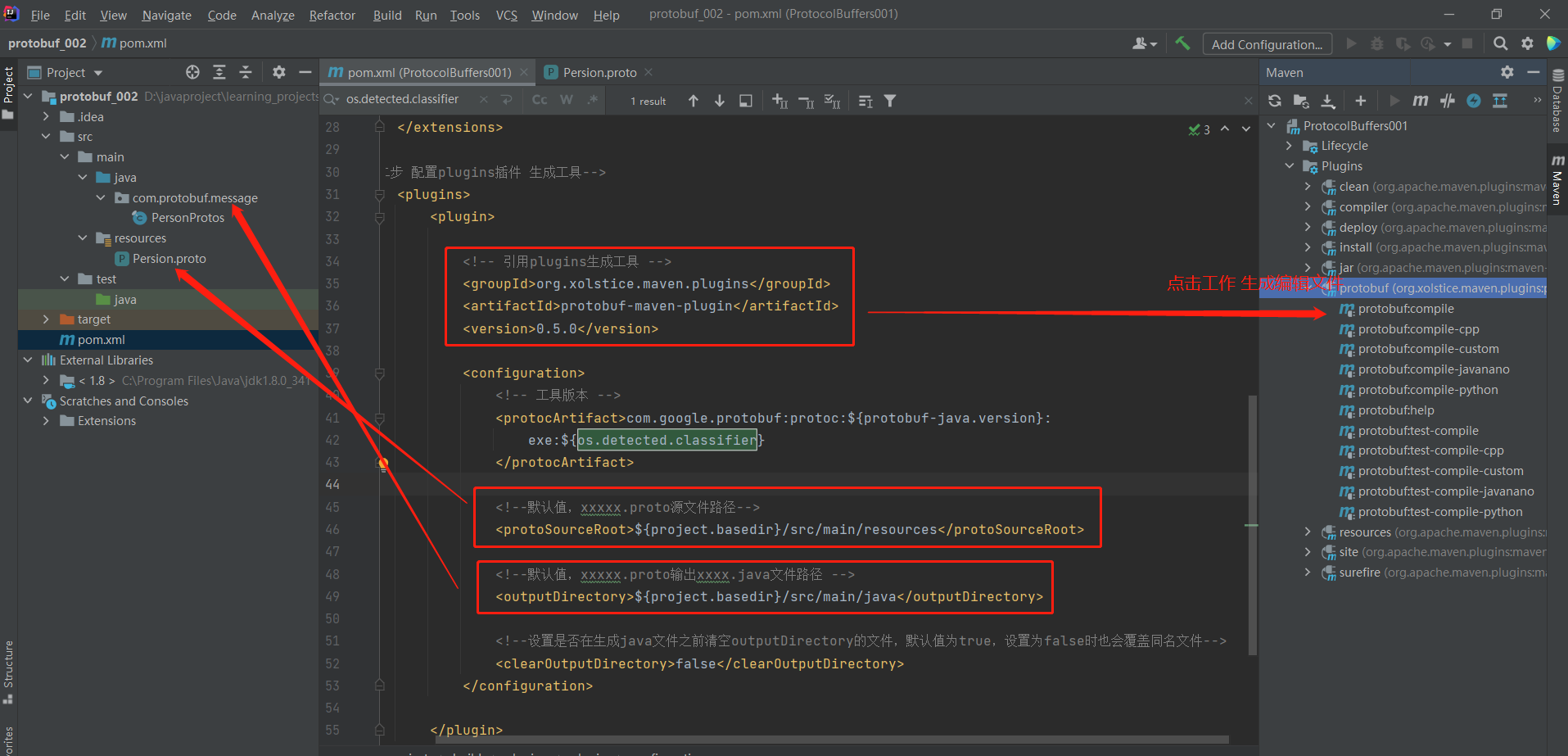Open Search Everywhere with the magnifier icon
Image resolution: width=1568 pixels, height=756 pixels.
[1501, 43]
